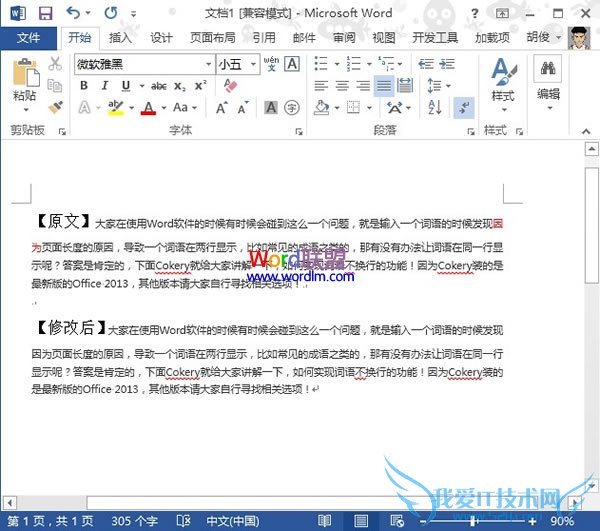Undo the last action
This screenshot has width=600, height=531.
click(x=73, y=13)
